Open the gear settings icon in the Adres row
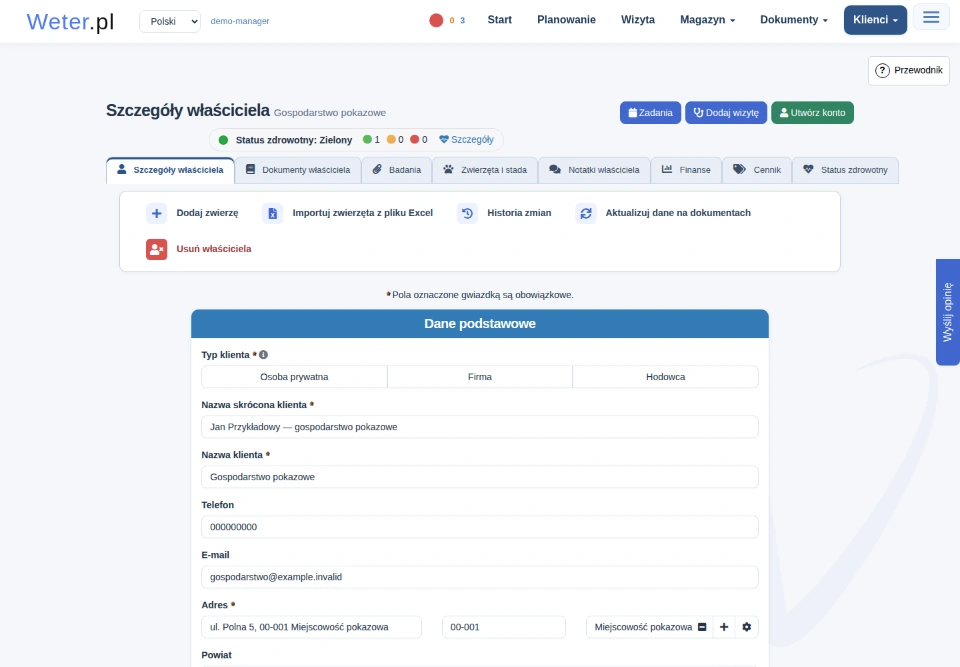 [746, 627]
